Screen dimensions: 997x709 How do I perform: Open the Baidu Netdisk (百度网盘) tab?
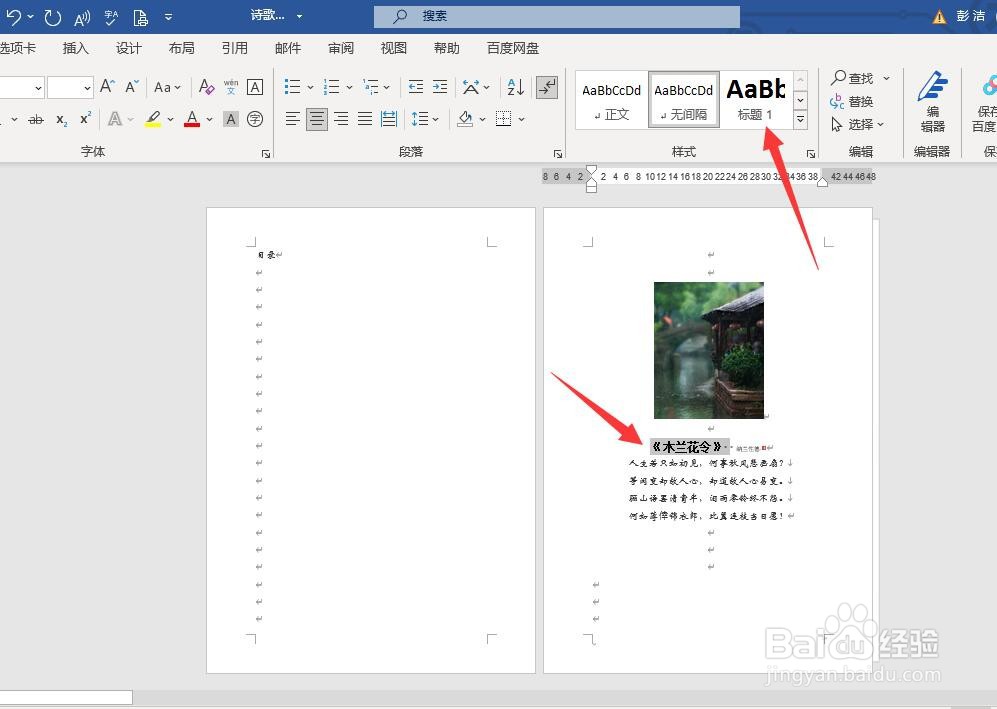click(512, 48)
